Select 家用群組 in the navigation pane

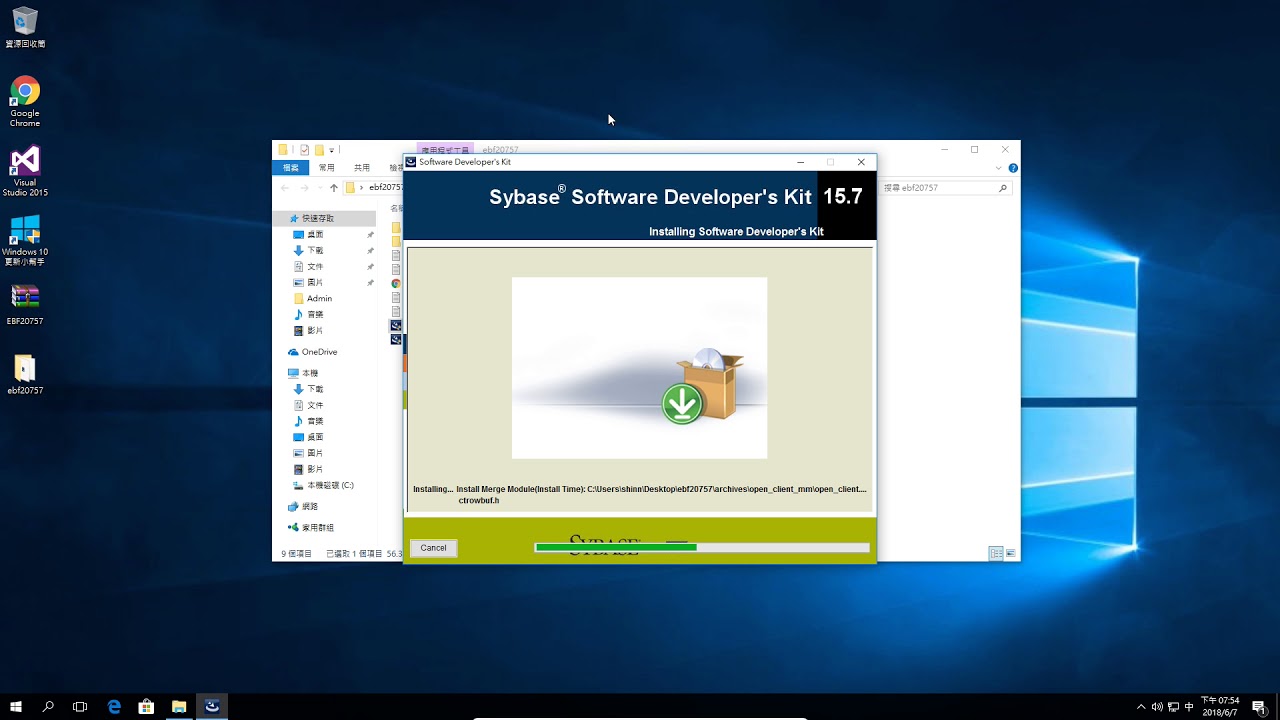318,527
